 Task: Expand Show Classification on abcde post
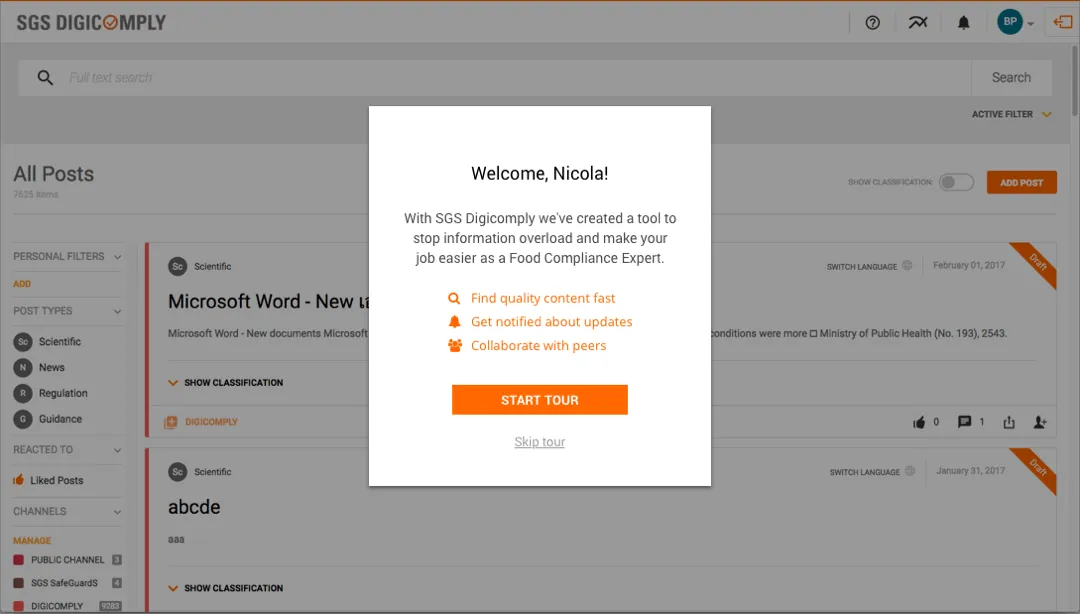[225, 588]
